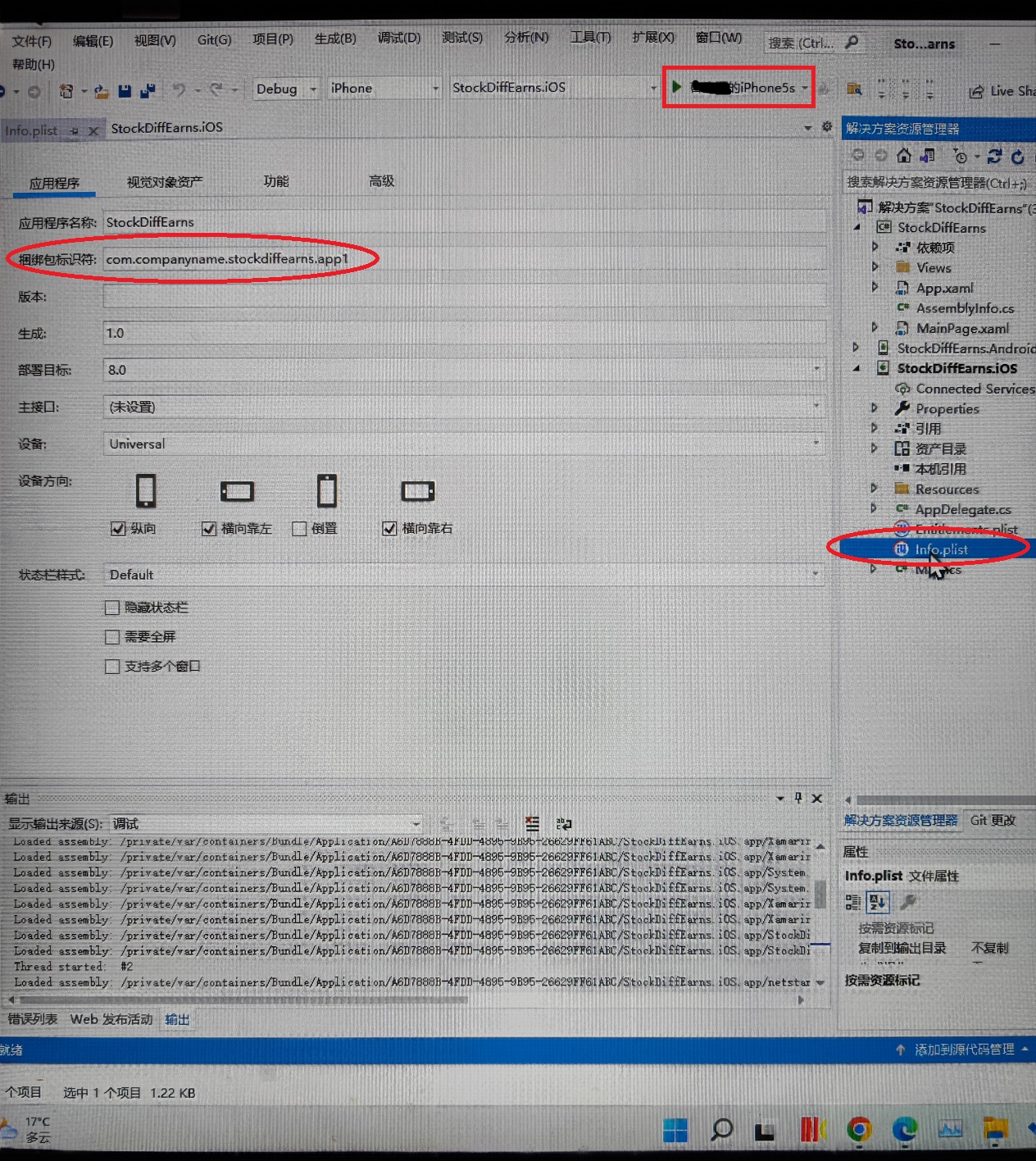Click the Save All icon in the toolbar
The width and height of the screenshot is (1036, 1161).
(x=148, y=90)
